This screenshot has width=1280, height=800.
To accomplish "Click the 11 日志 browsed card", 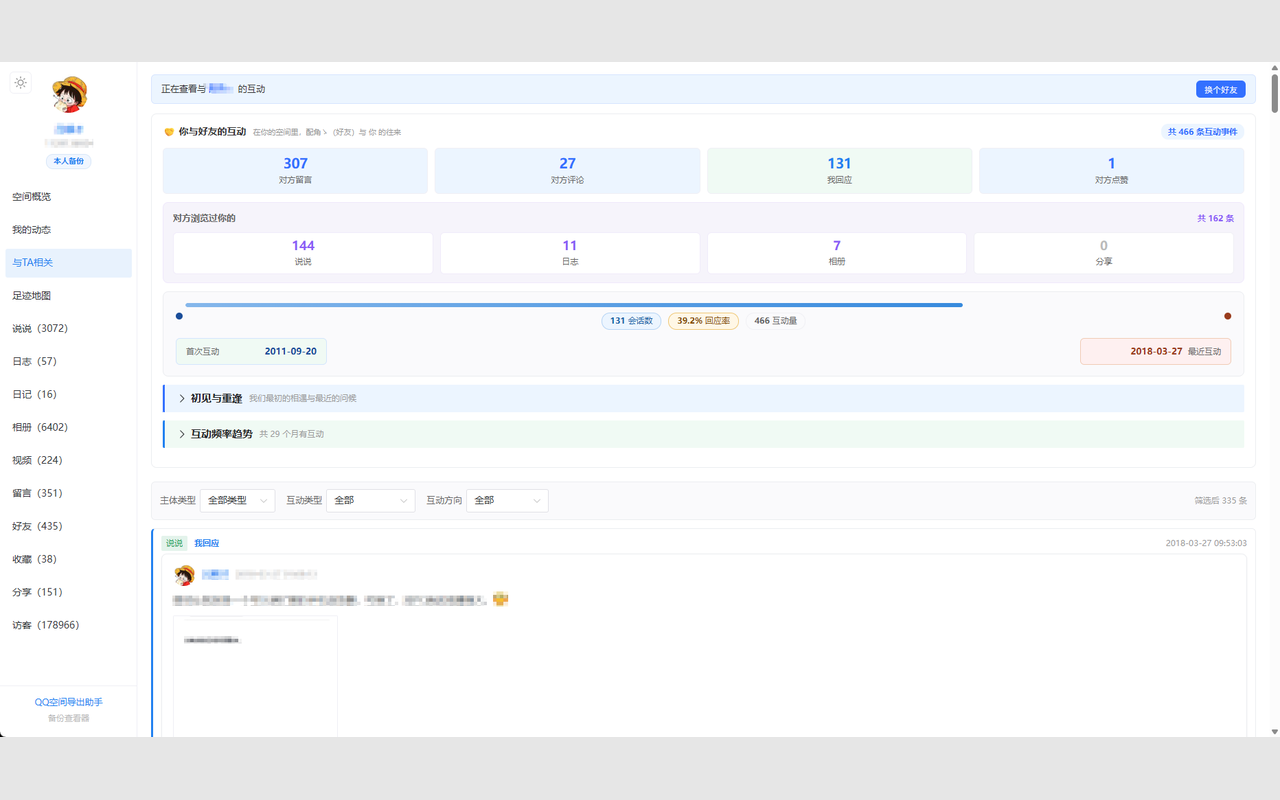I will (x=570, y=253).
